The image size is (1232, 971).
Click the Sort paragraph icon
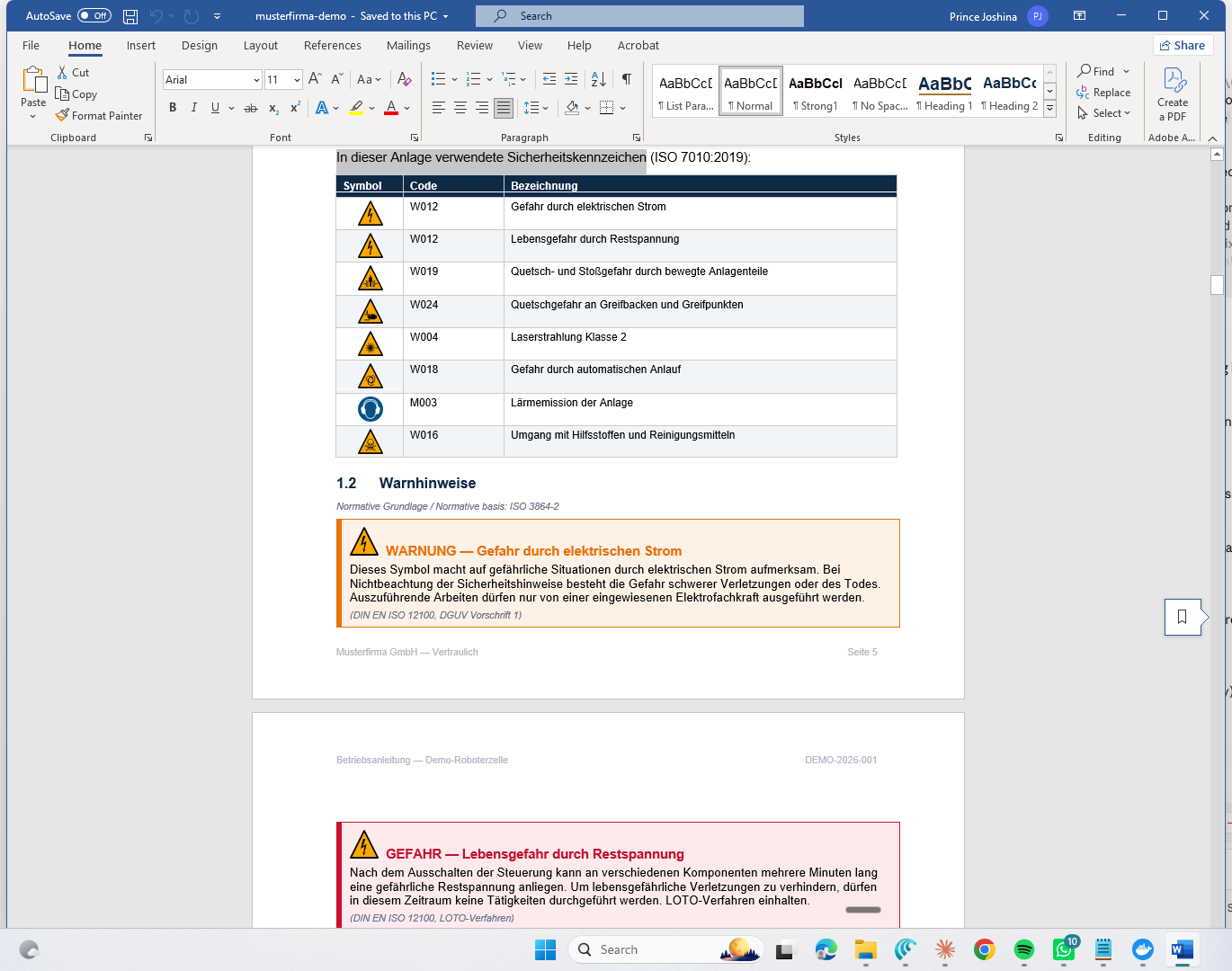point(599,79)
